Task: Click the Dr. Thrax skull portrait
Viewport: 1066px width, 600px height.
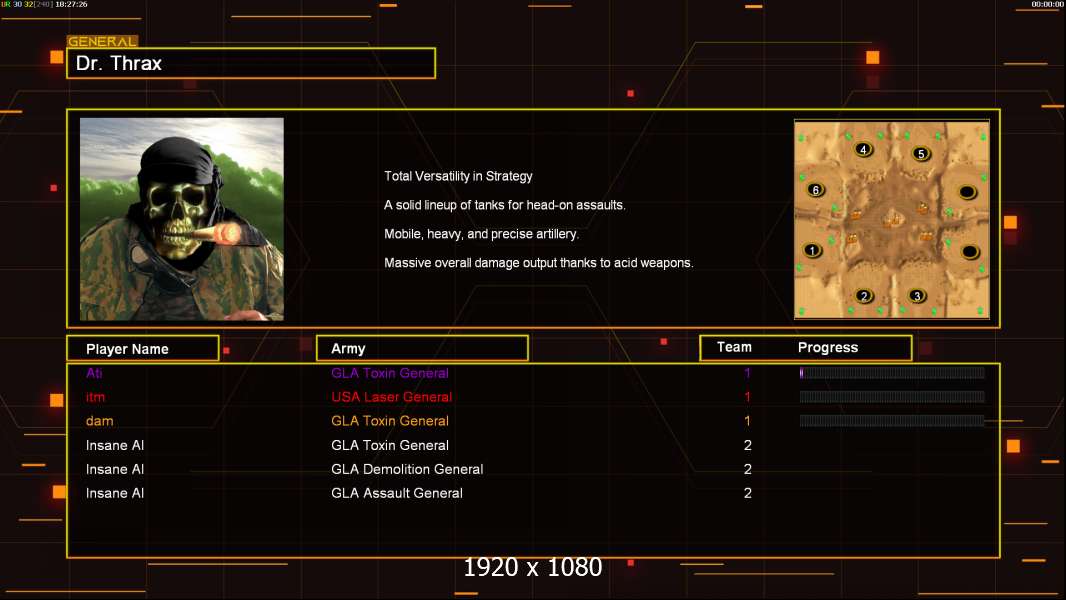Action: tap(182, 219)
